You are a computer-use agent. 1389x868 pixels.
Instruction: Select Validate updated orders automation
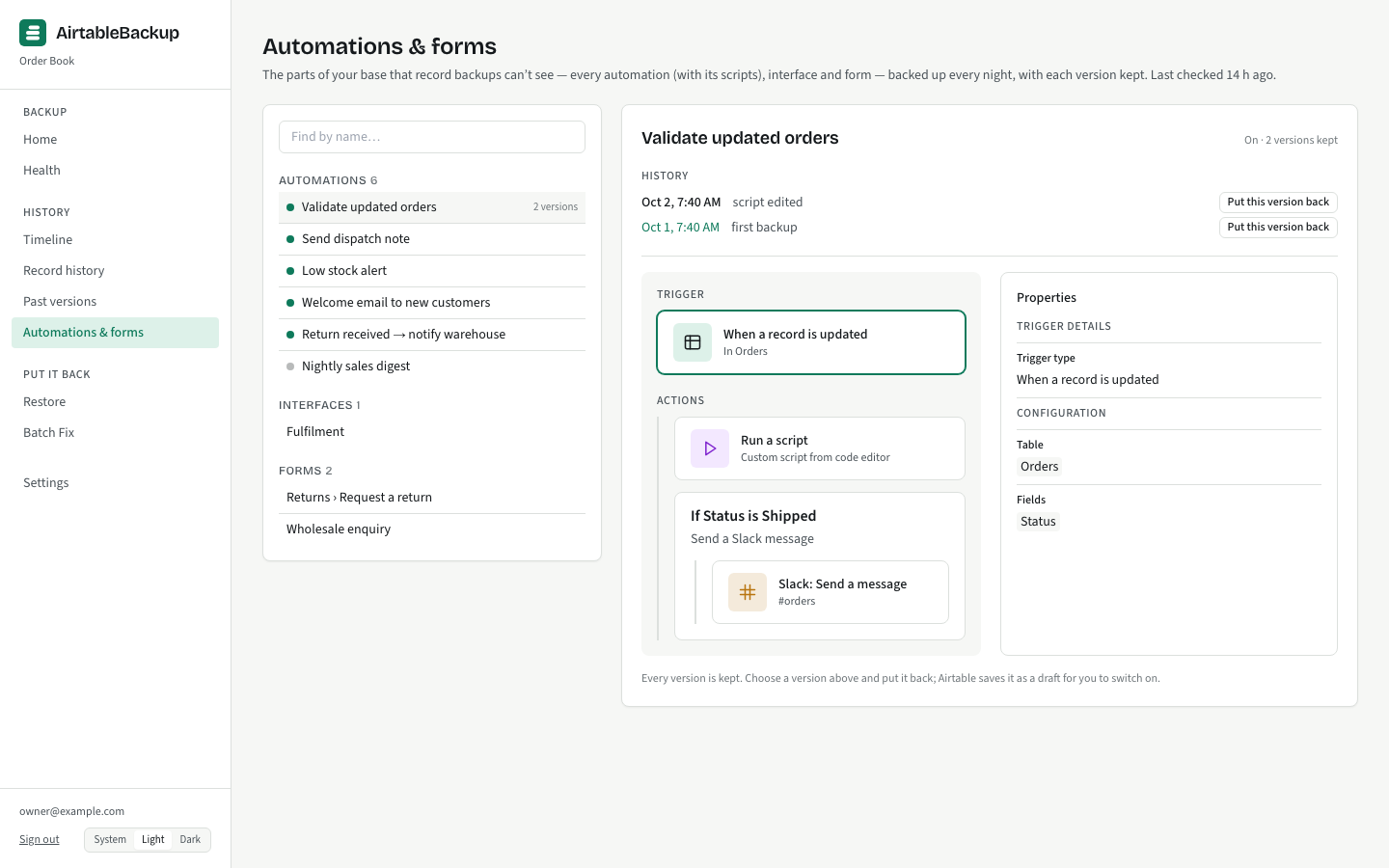point(432,207)
